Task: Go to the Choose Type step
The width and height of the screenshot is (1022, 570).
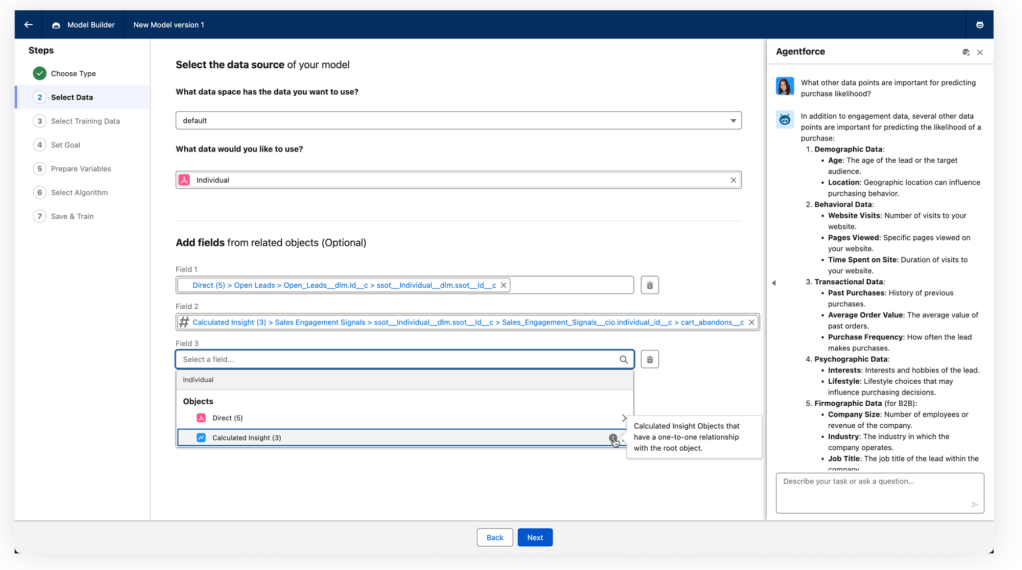Action: (x=73, y=73)
